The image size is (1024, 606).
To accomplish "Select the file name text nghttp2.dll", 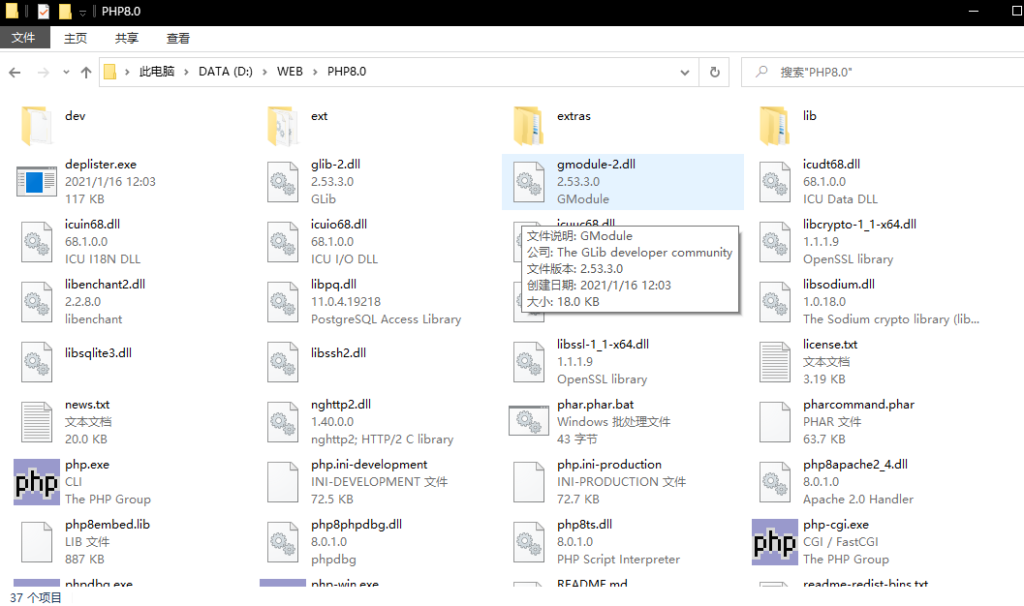I will coord(341,405).
